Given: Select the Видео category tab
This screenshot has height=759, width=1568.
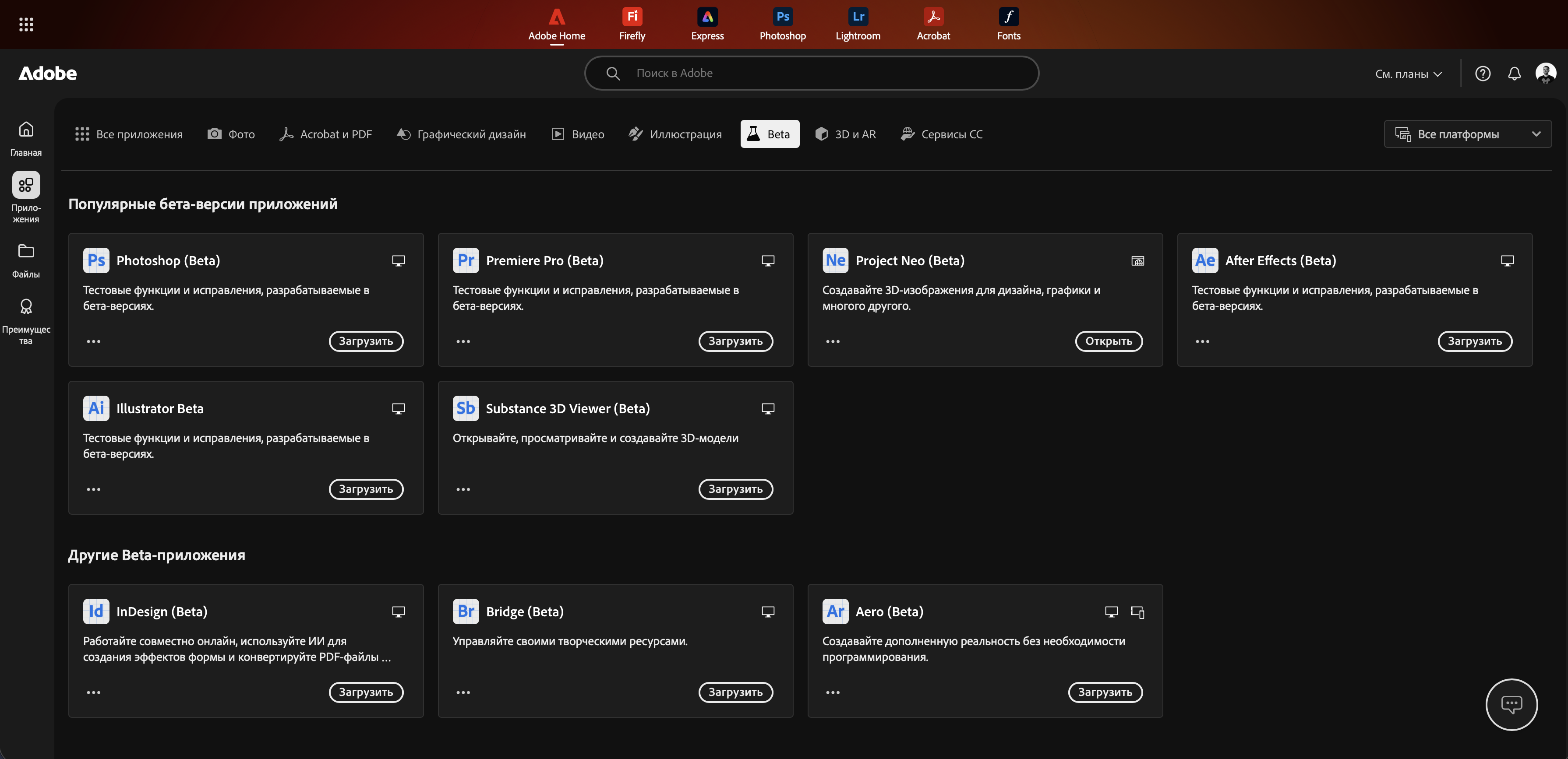Looking at the screenshot, I should click(577, 134).
